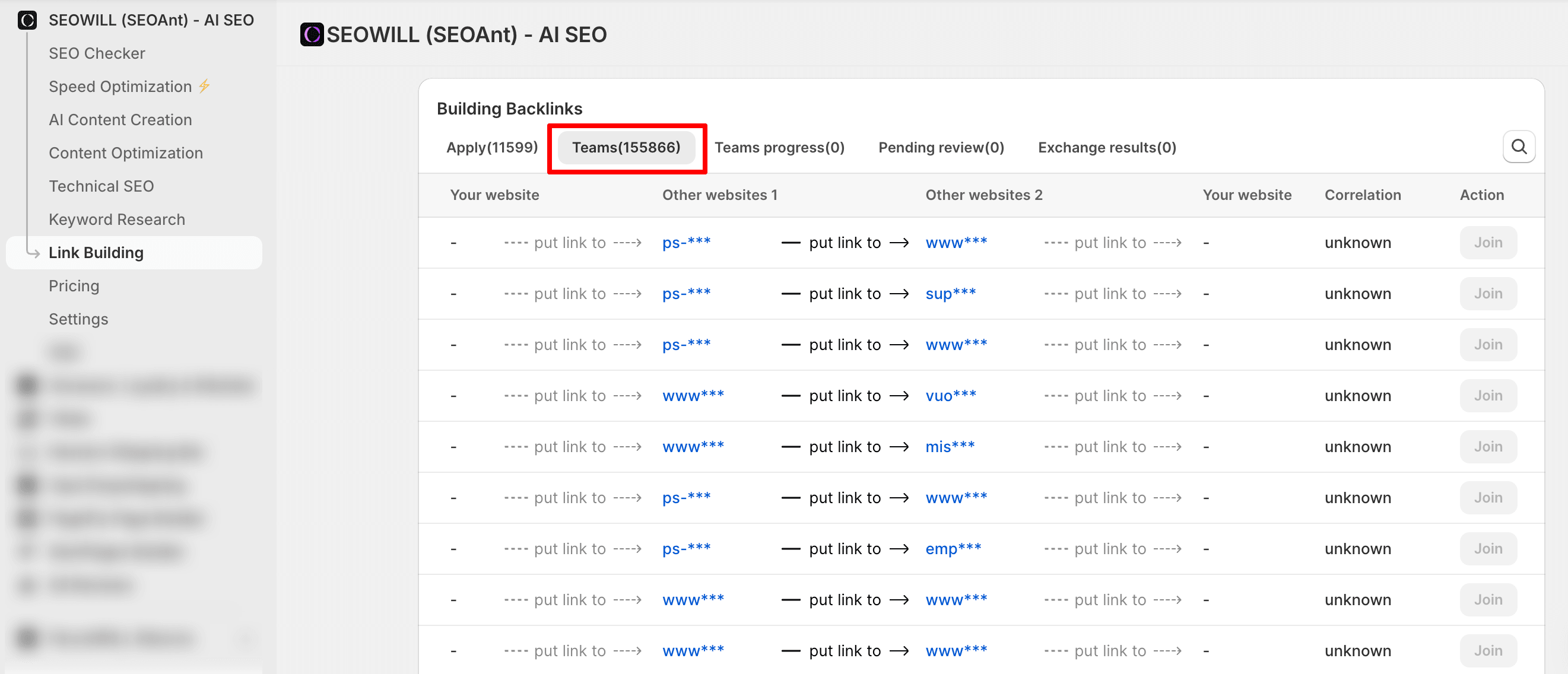Open Pending review(0) tab
This screenshot has width=1568, height=674.
pos(941,147)
